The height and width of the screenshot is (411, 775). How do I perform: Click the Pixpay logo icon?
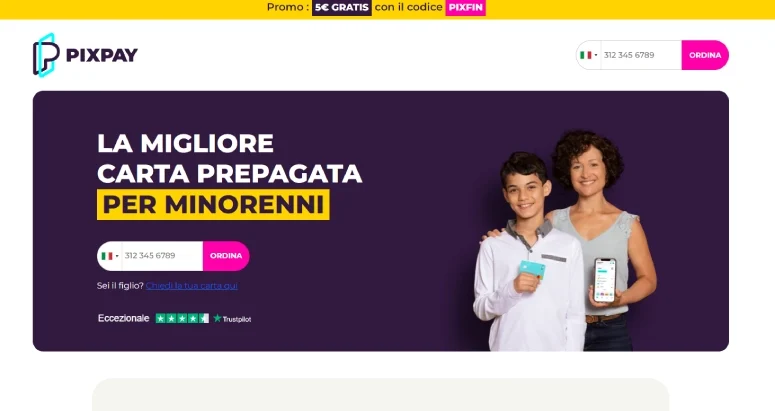point(46,55)
